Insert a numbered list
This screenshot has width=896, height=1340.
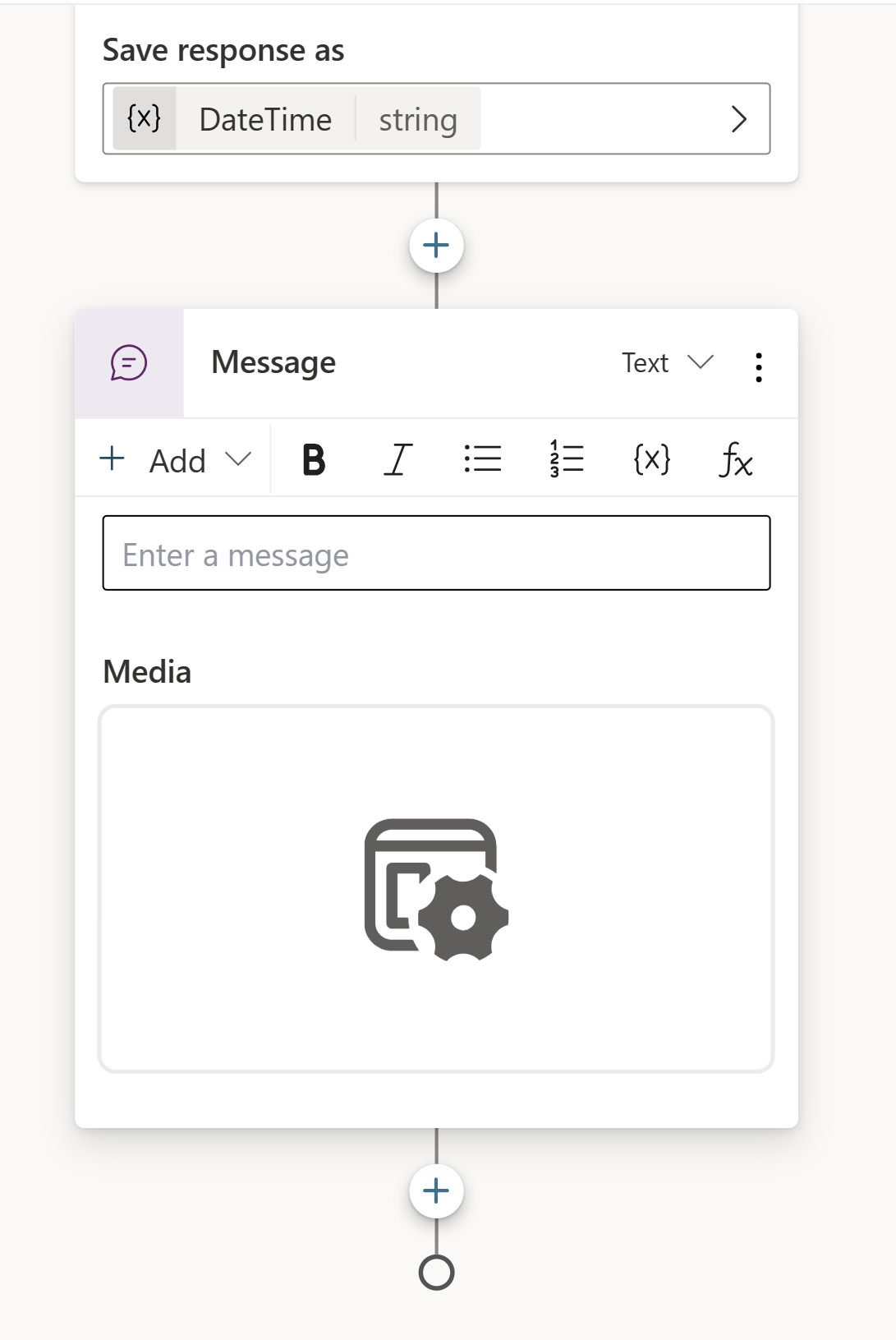point(567,460)
